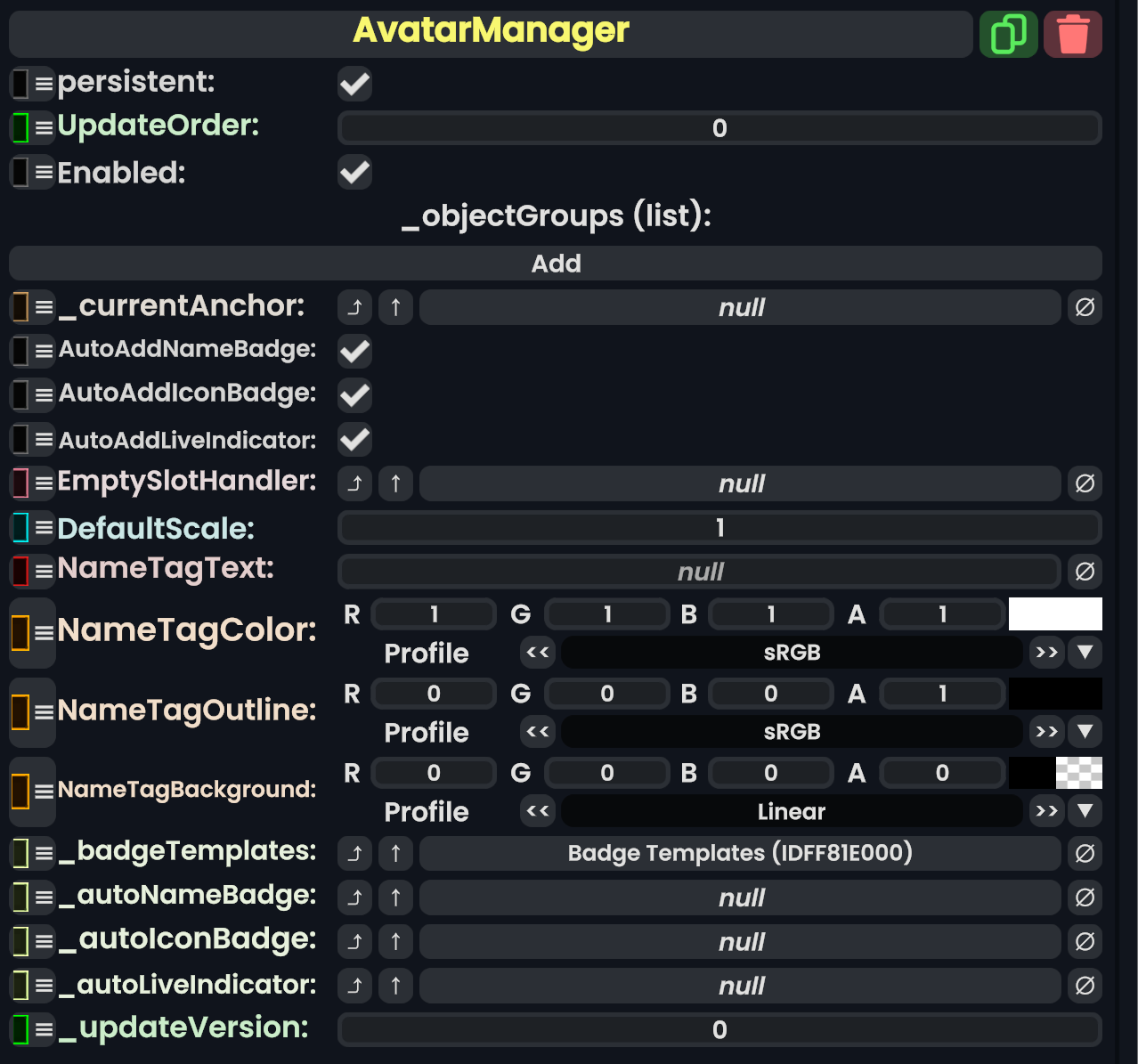
Task: Click the DefaultScale value field
Action: click(719, 528)
